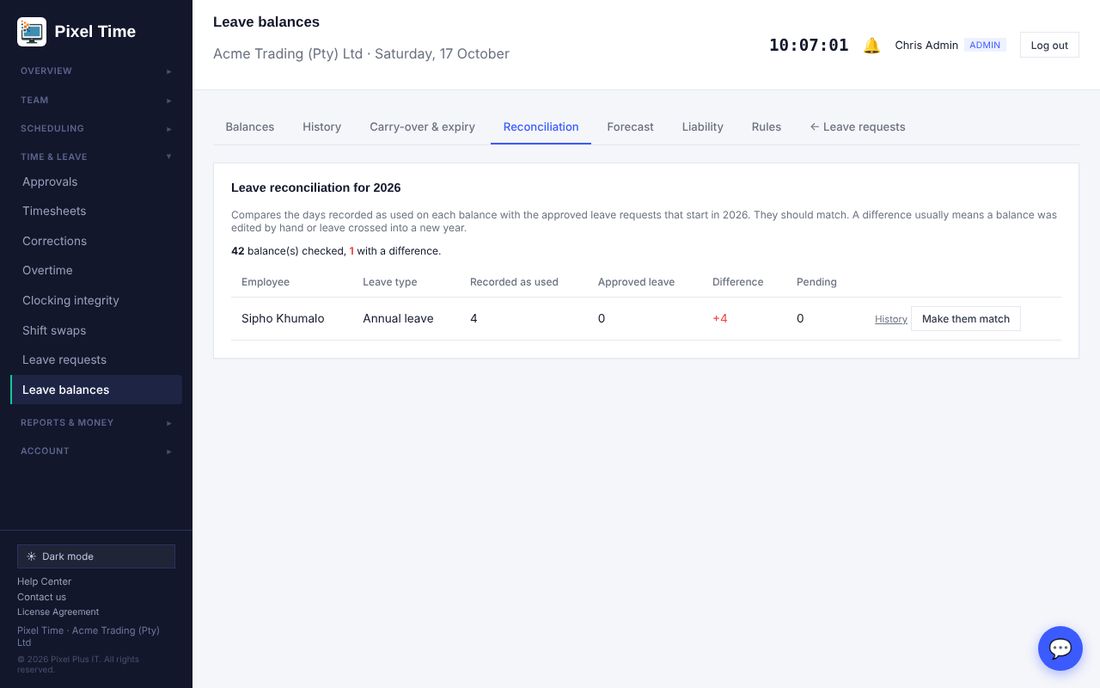Open History link in Sipho Khumalo row
Image resolution: width=1100 pixels, height=688 pixels.
pos(891,319)
